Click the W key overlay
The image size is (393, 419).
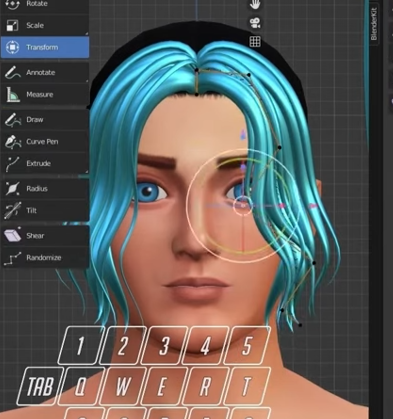(x=122, y=386)
